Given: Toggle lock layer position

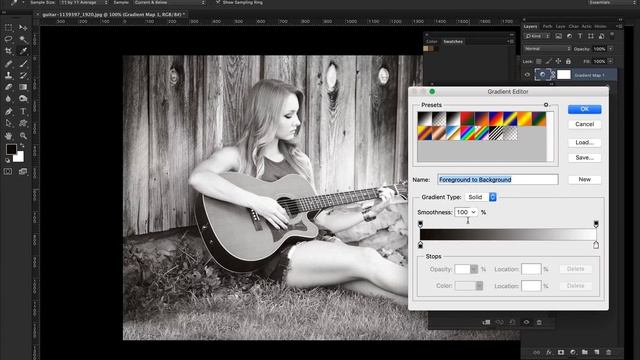Looking at the screenshot, I should (558, 61).
